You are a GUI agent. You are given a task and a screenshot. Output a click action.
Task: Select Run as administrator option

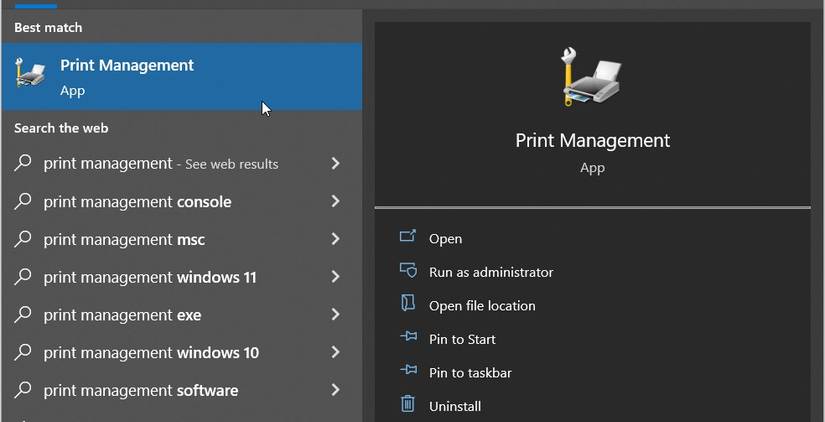click(x=490, y=272)
